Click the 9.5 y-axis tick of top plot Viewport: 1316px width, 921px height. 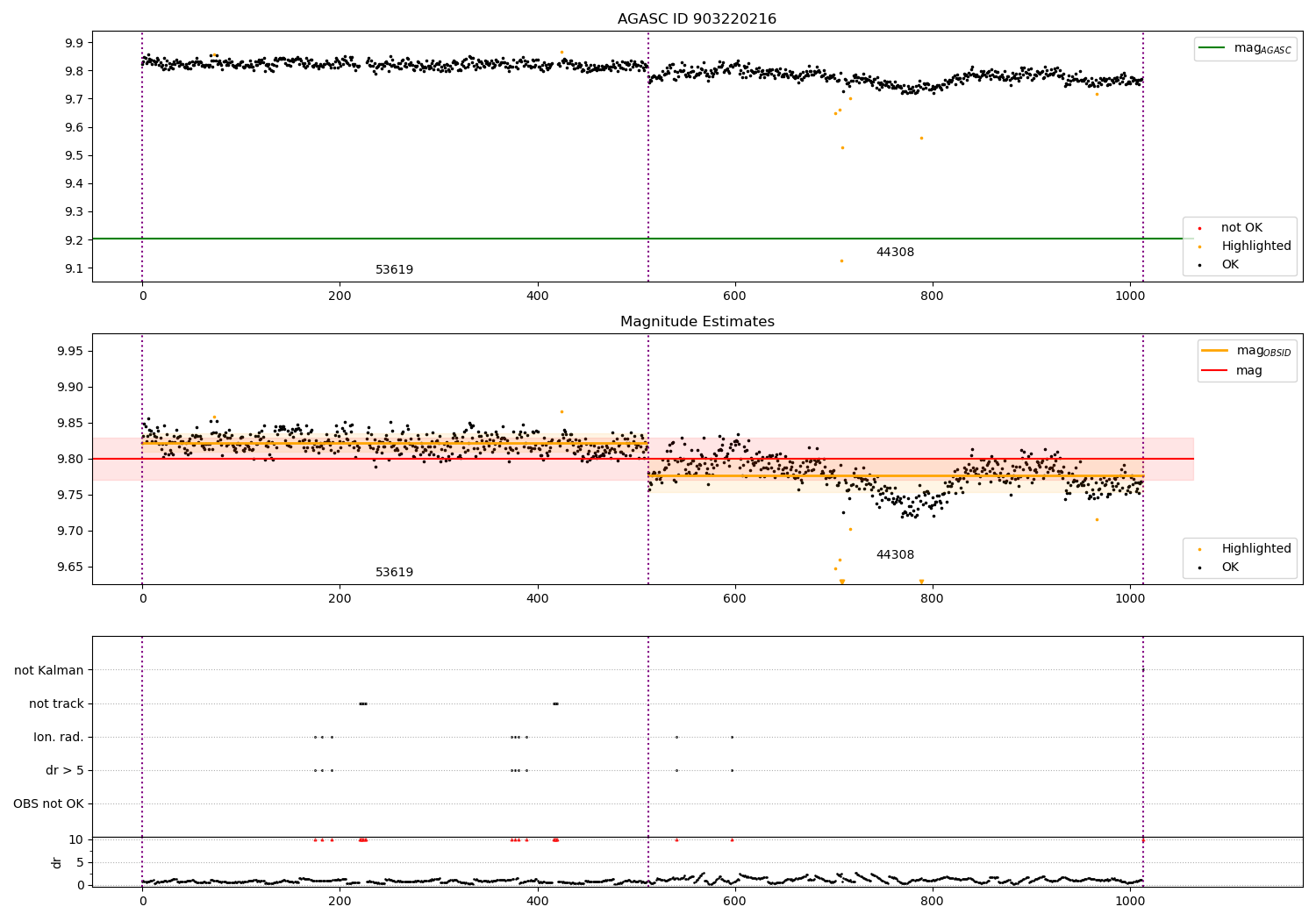click(x=74, y=156)
